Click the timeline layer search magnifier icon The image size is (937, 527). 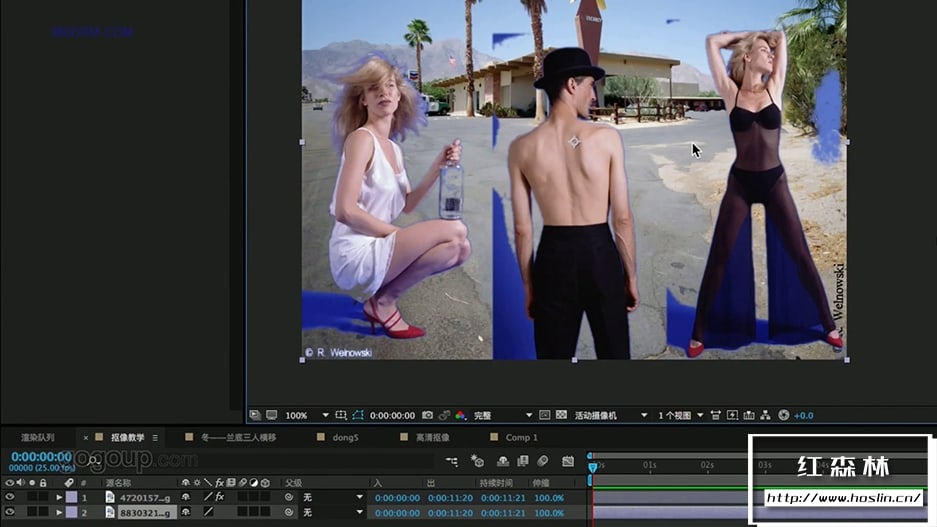click(x=94, y=460)
